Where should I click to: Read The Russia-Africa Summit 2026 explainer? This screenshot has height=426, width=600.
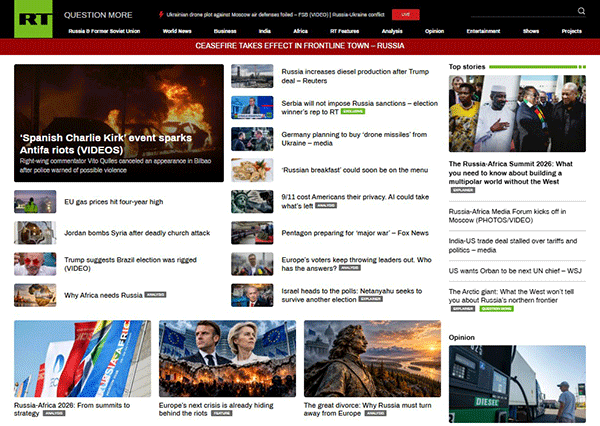click(510, 173)
